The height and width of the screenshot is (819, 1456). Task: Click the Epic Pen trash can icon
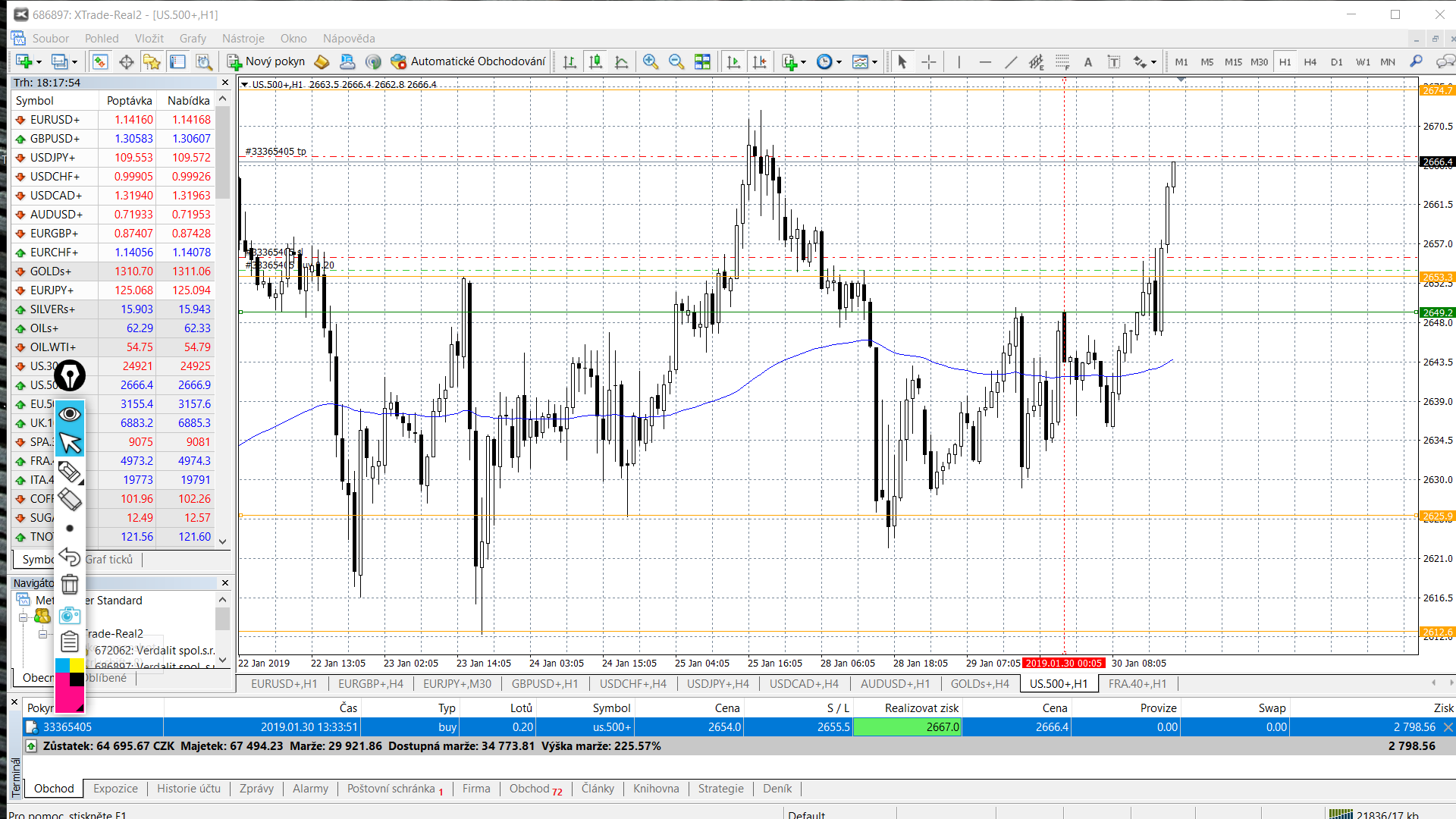(70, 585)
